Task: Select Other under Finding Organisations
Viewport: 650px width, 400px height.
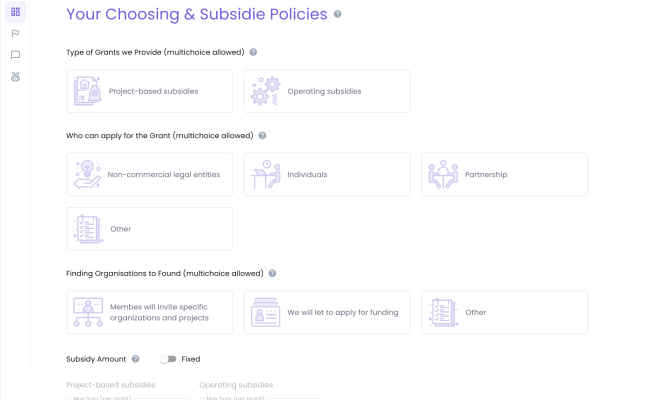Action: [x=504, y=312]
